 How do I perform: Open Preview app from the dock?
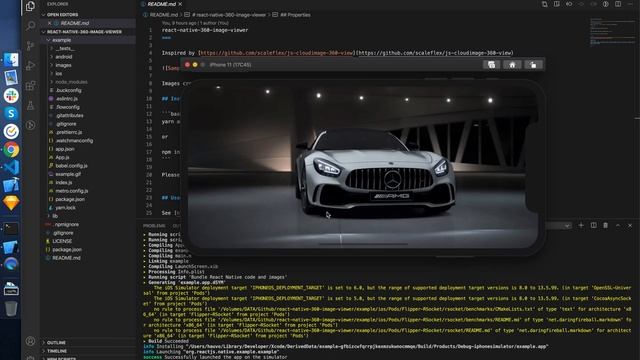(11, 78)
